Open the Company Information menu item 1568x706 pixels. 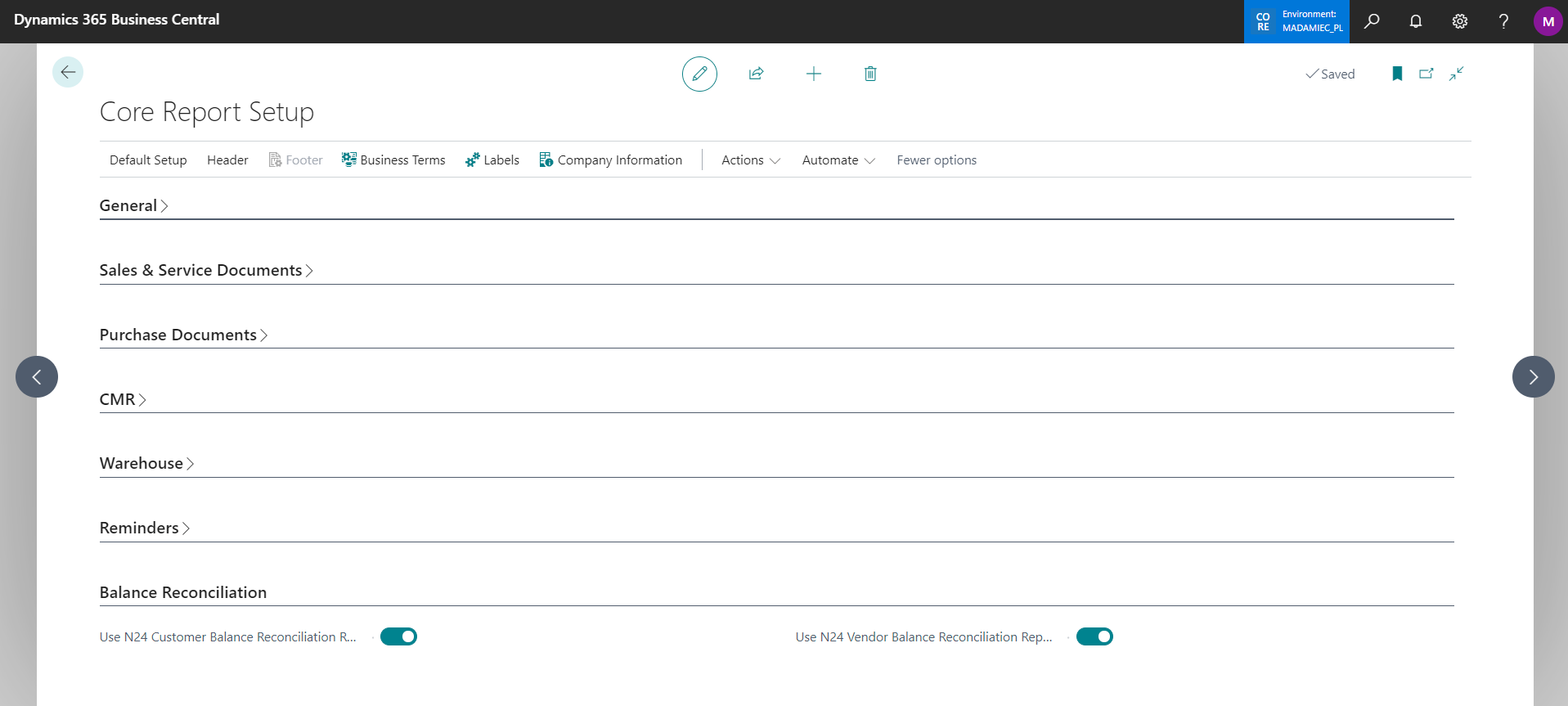tap(610, 160)
